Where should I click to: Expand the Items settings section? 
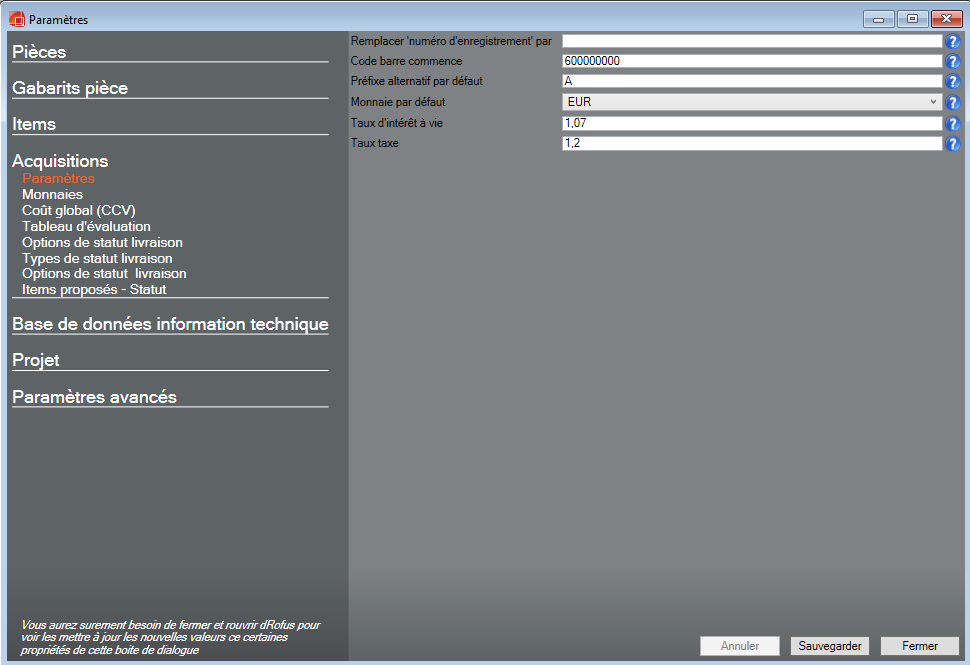click(34, 124)
